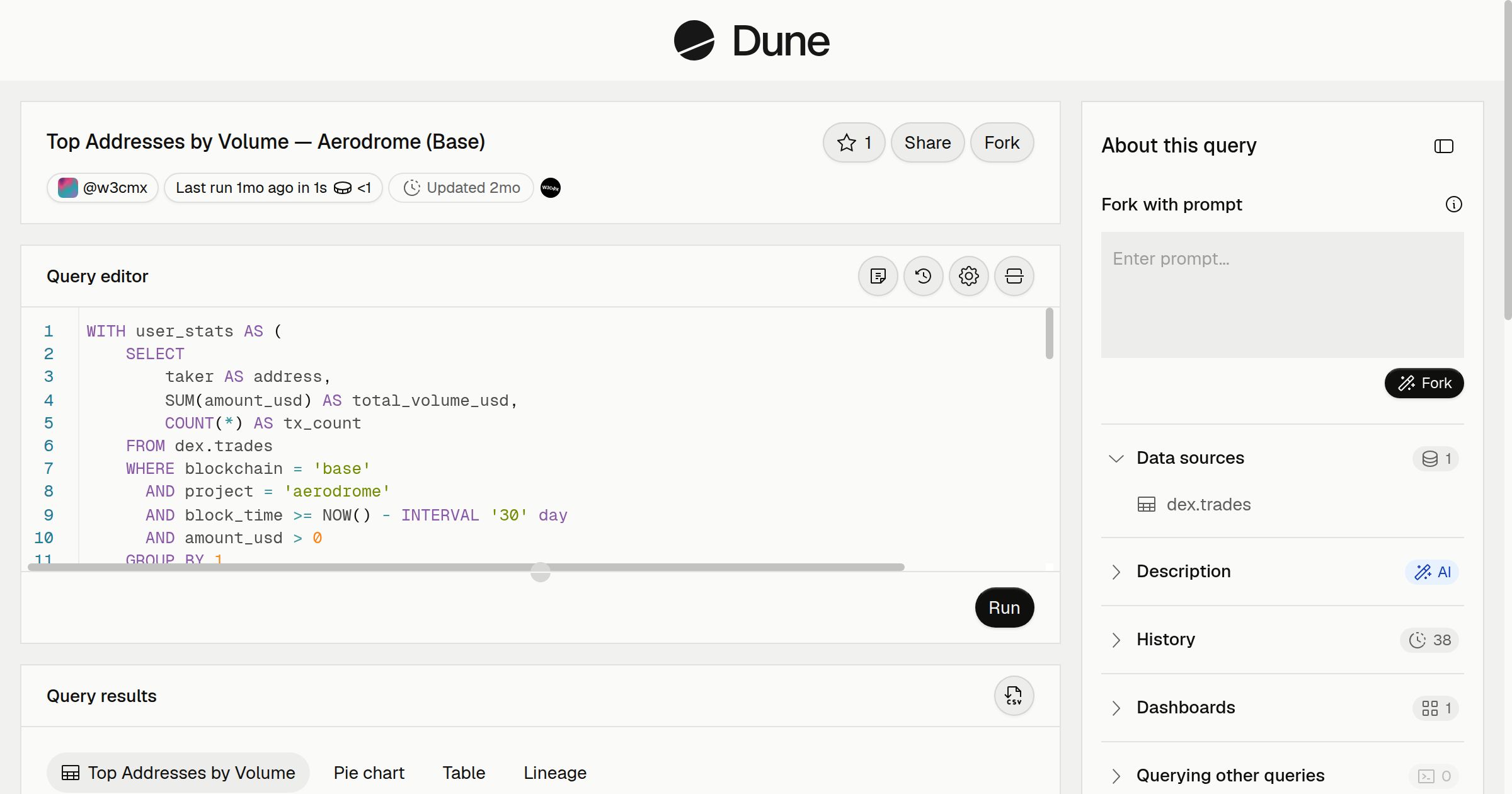The image size is (1512, 794).
Task: Click the Updated 2mo badge
Action: coord(461,188)
